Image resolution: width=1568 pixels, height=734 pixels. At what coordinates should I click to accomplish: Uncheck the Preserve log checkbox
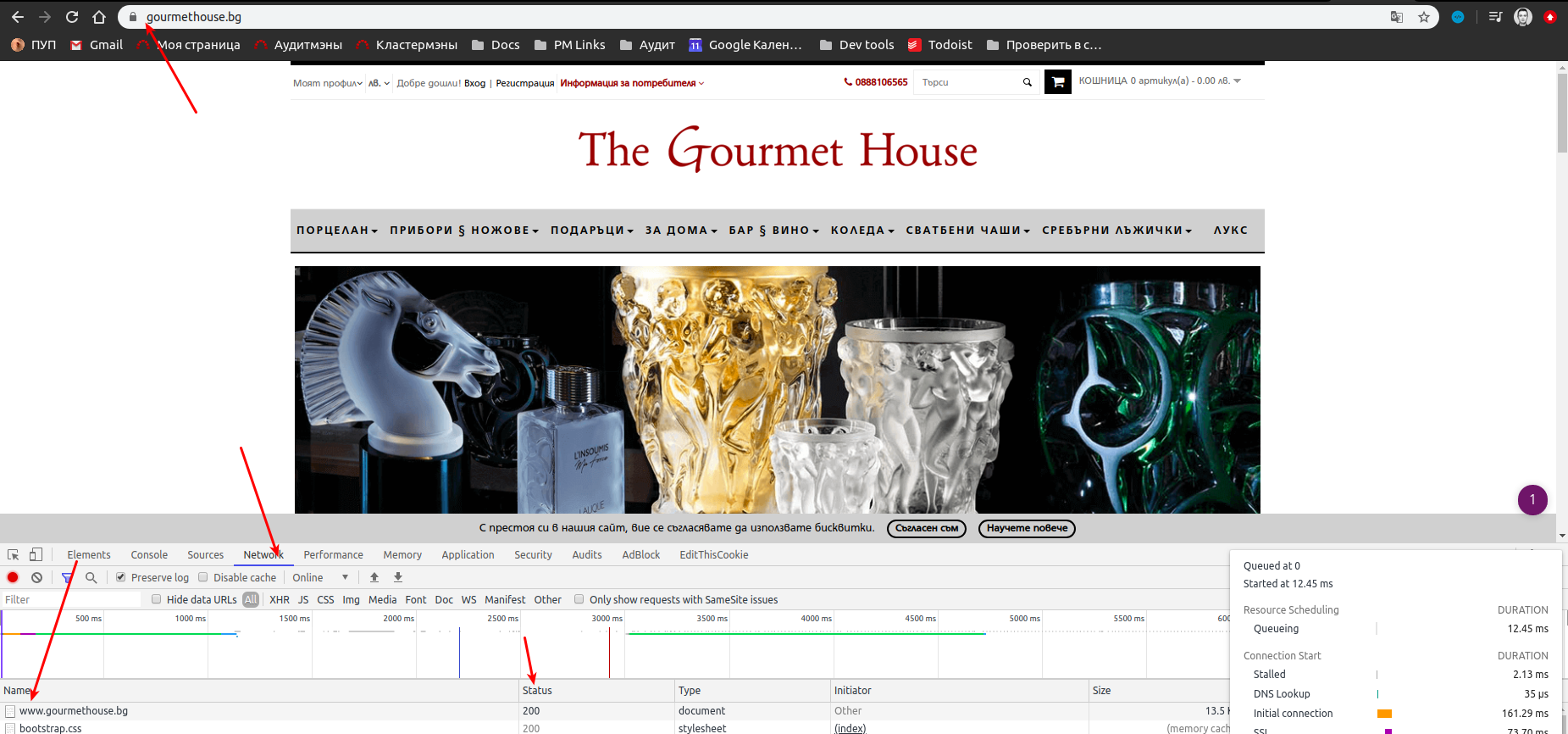[x=121, y=577]
